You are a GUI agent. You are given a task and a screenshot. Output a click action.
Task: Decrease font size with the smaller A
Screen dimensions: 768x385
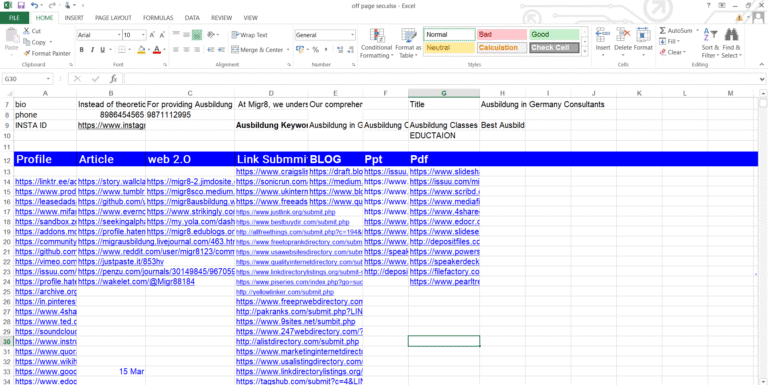(x=162, y=35)
